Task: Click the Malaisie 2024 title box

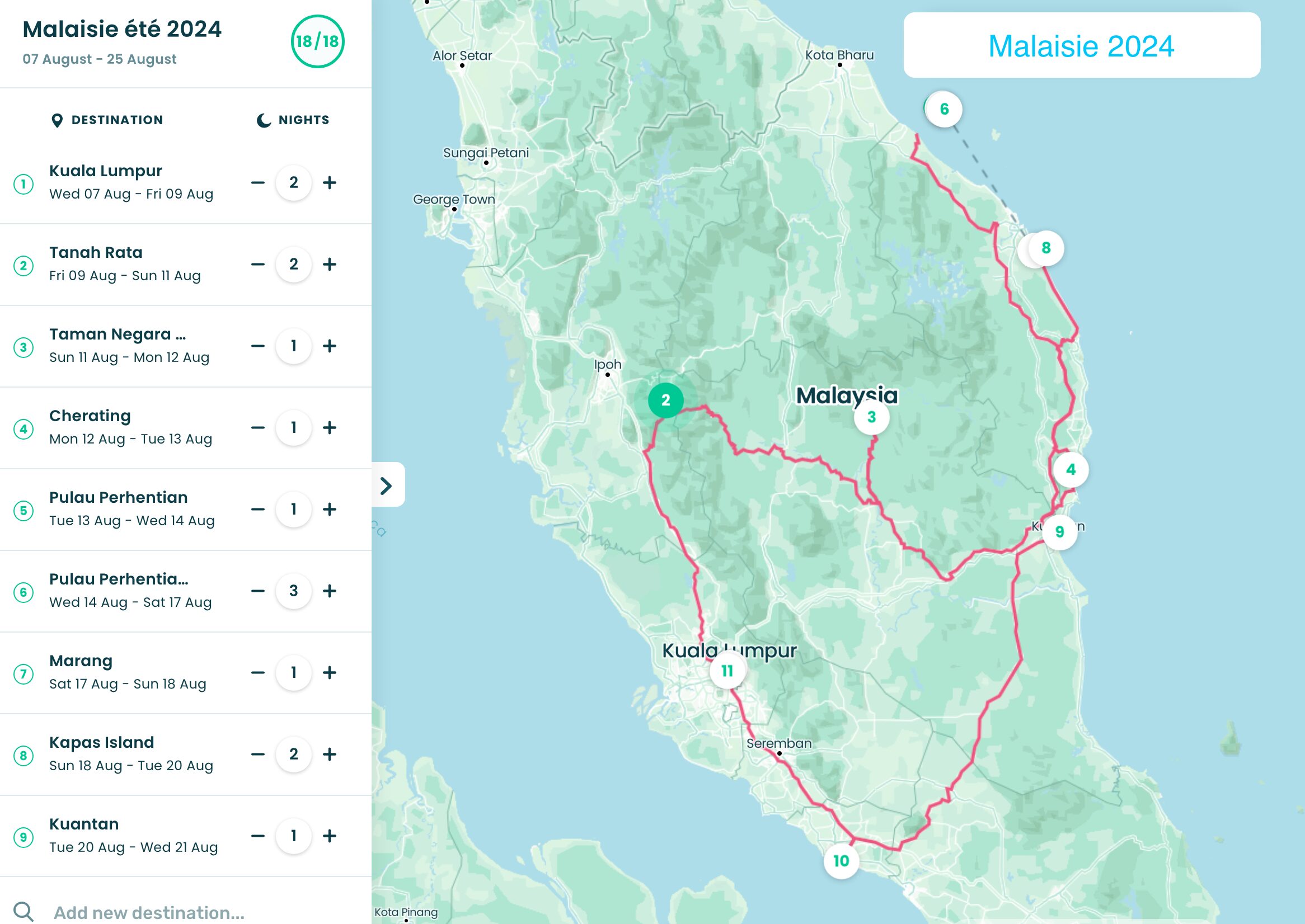Action: click(1081, 45)
